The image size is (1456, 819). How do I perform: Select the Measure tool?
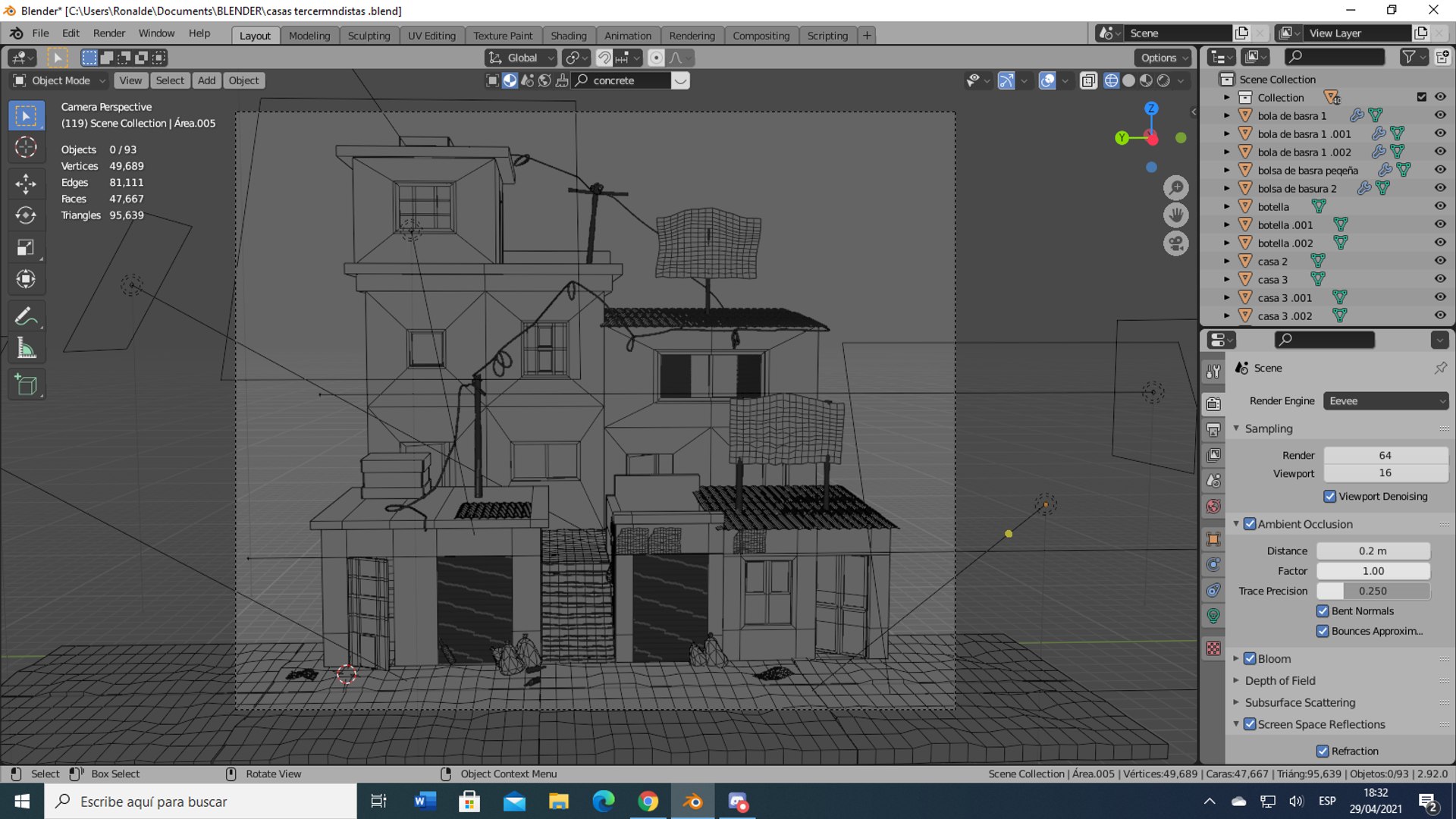26,348
